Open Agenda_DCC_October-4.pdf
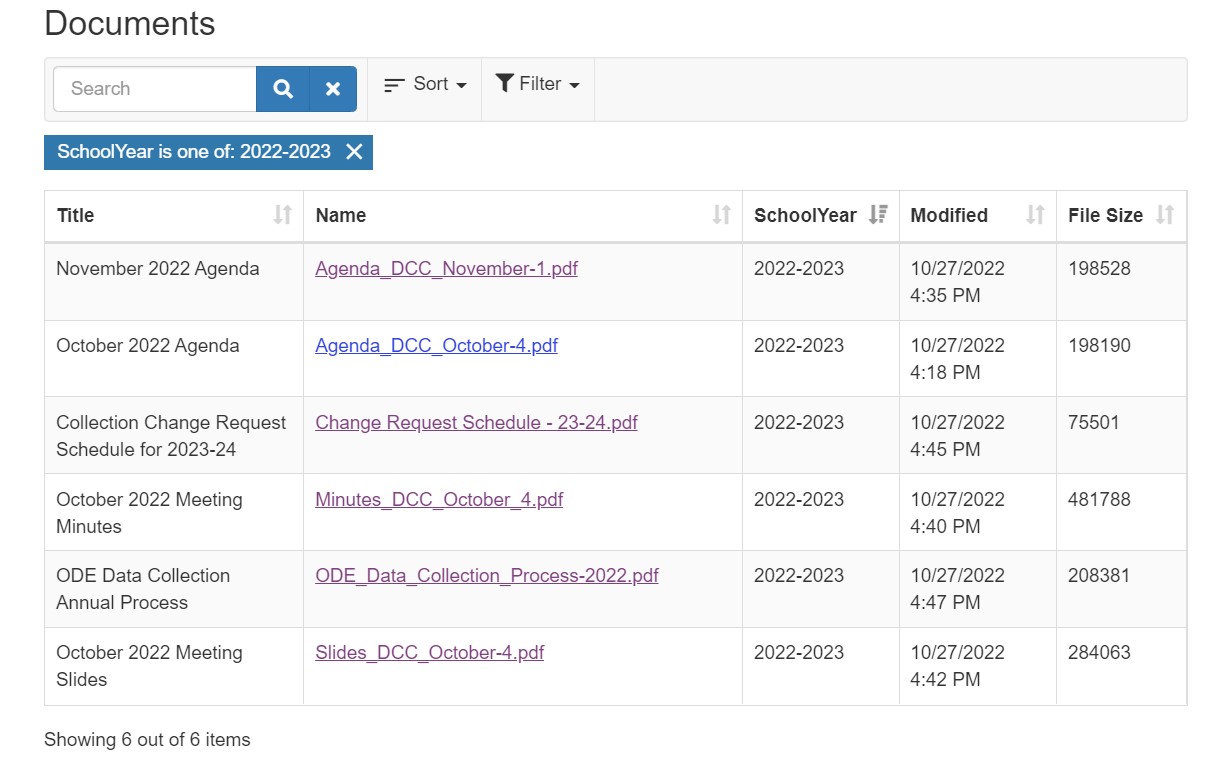The width and height of the screenshot is (1228, 772). (437, 345)
